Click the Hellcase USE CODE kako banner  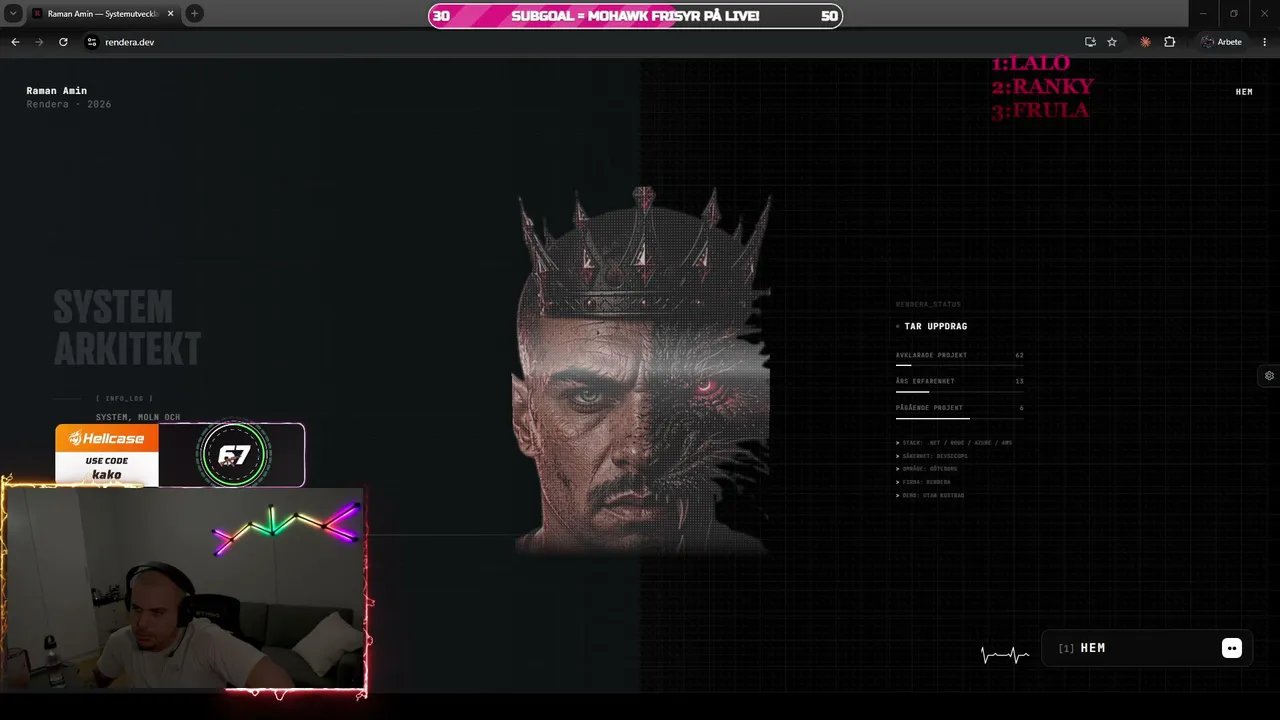coord(107,455)
